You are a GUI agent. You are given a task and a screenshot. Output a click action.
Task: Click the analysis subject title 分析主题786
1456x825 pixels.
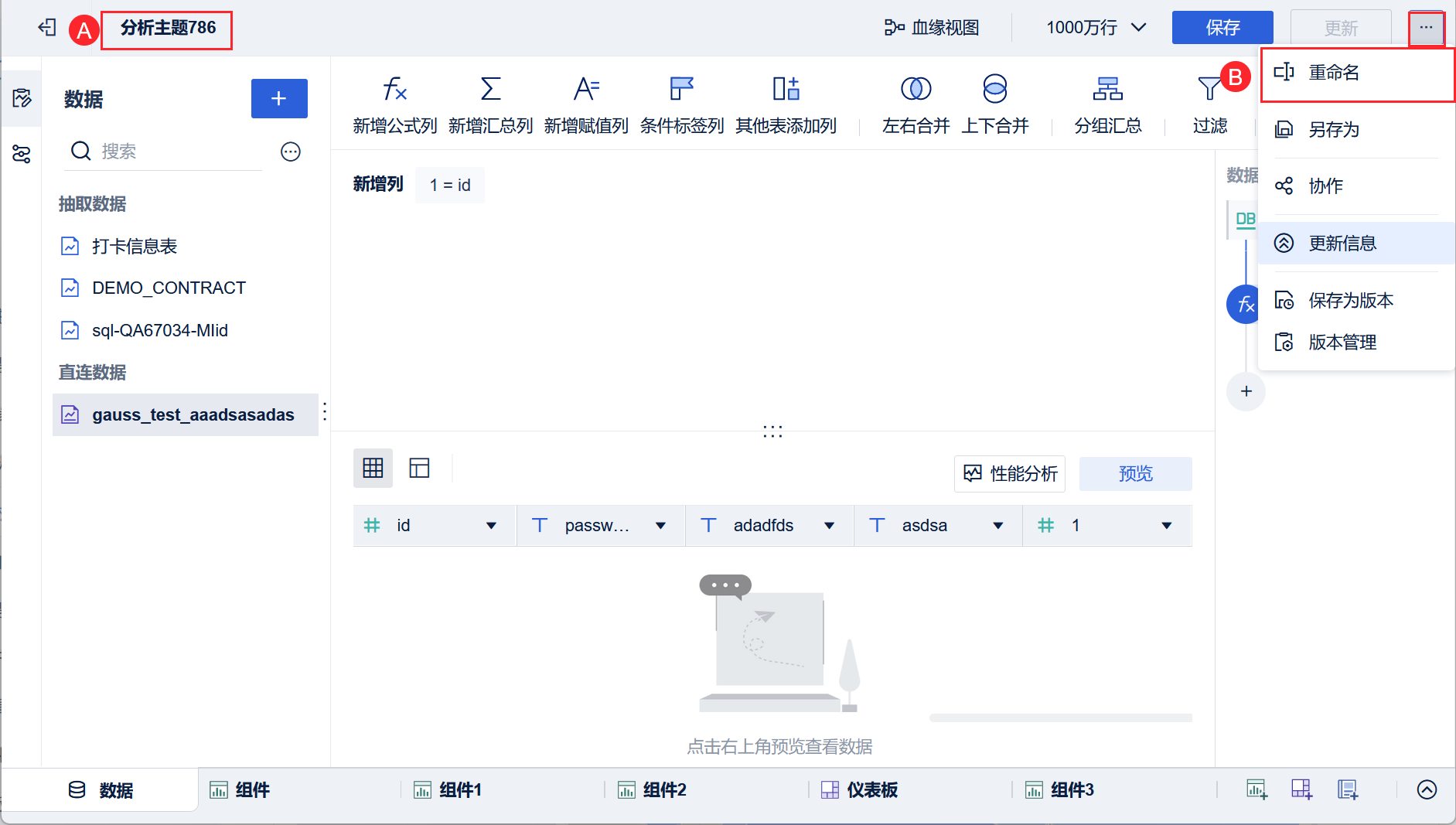click(168, 28)
